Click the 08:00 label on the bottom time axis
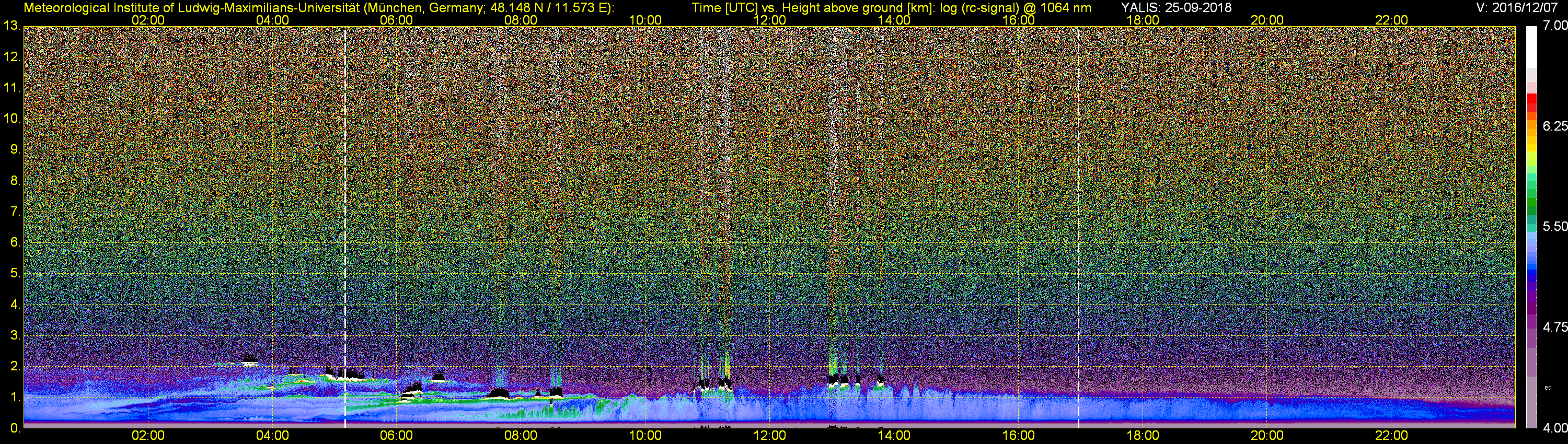Image resolution: width=1568 pixels, height=444 pixels. coord(521,436)
